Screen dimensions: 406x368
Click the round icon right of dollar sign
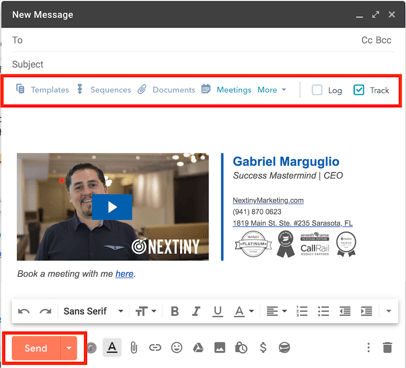click(284, 348)
